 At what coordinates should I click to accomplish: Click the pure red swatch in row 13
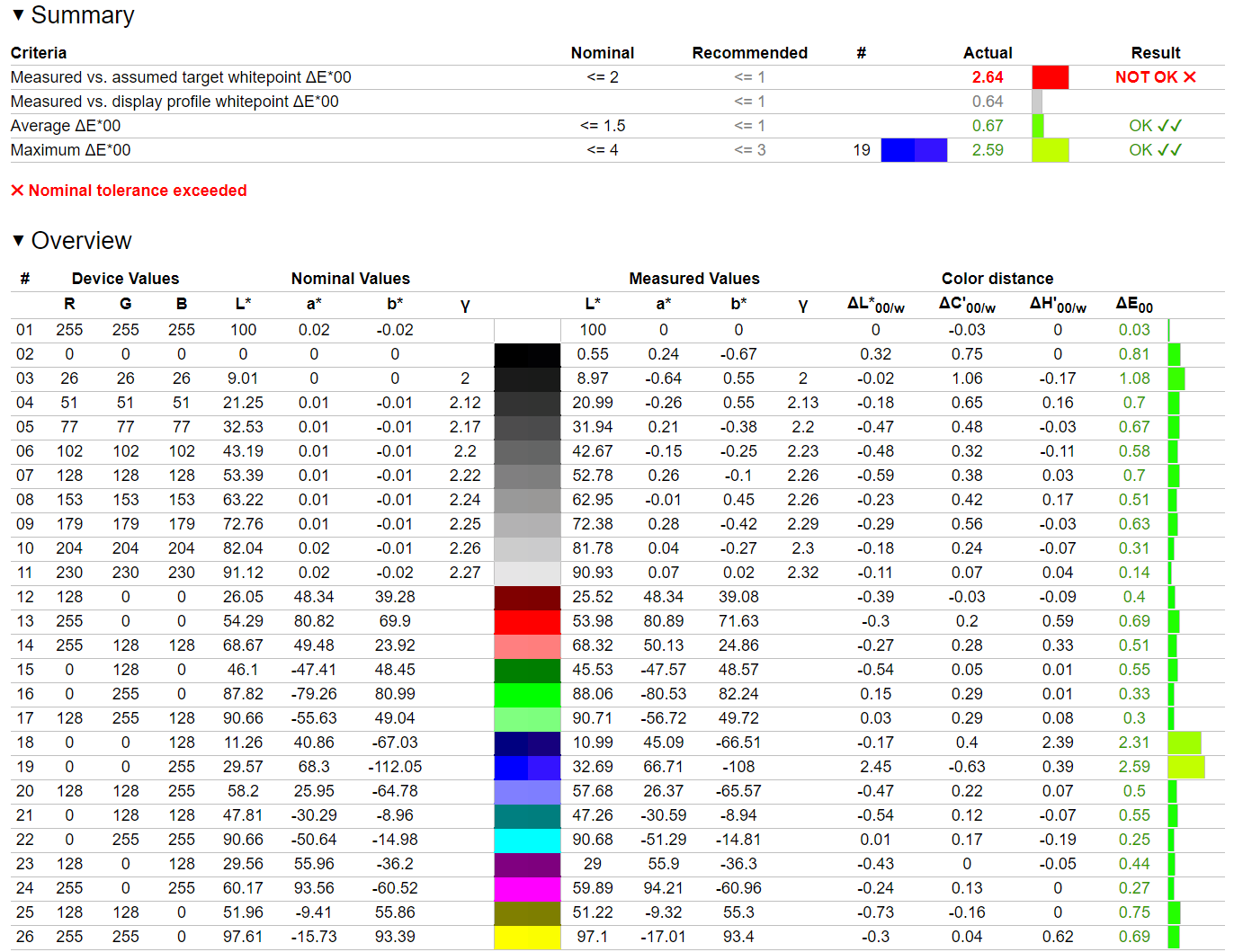(x=527, y=621)
